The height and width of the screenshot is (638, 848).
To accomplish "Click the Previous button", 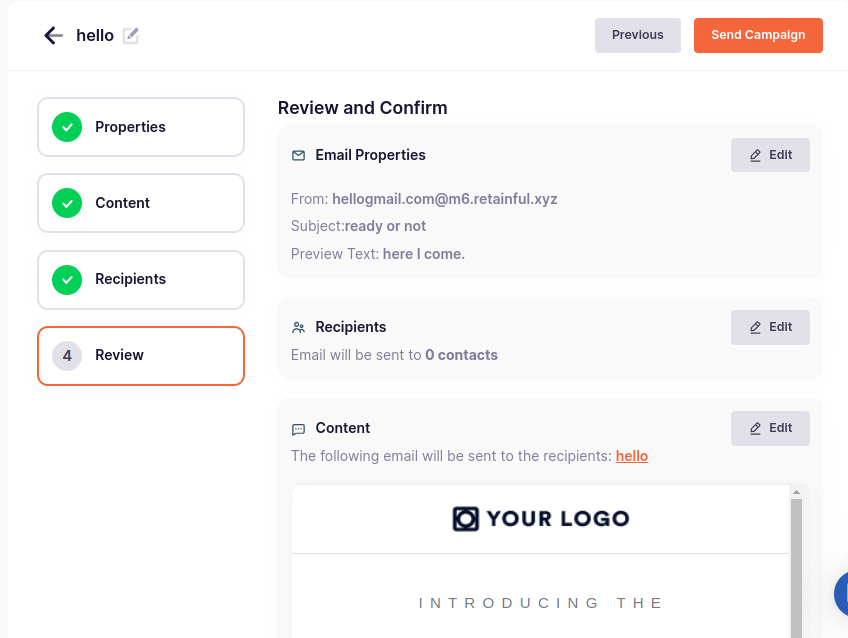I will 637,35.
